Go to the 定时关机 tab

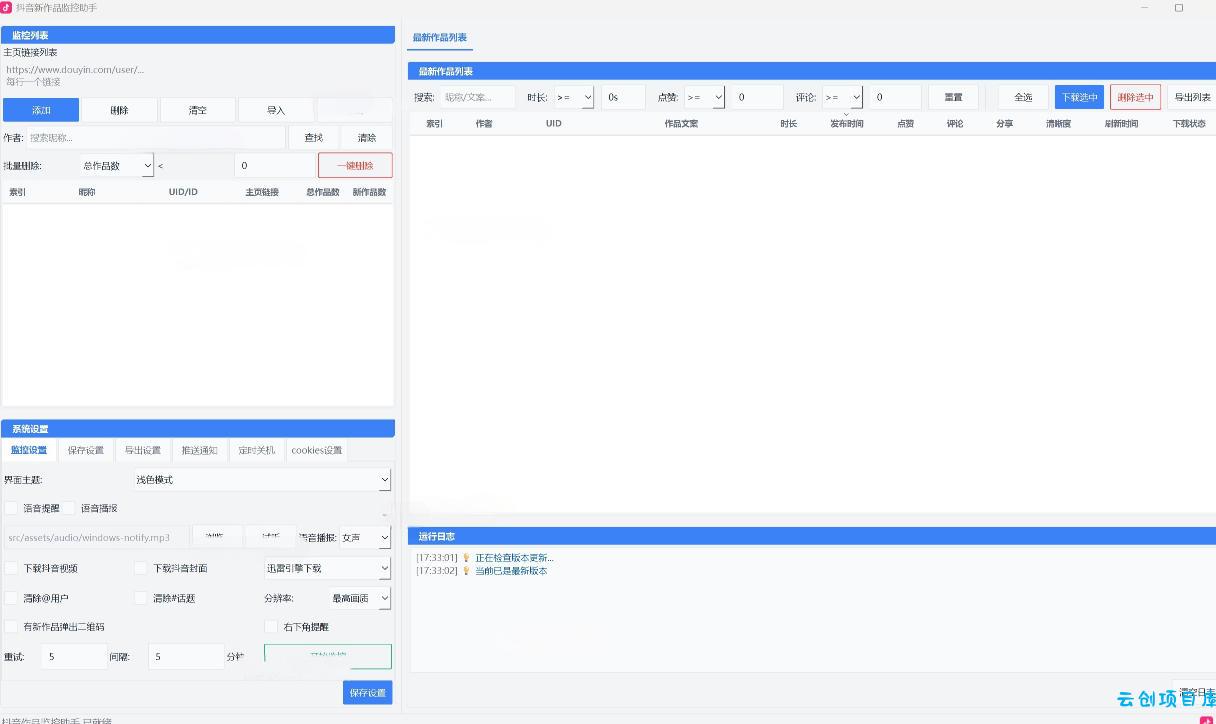(x=257, y=450)
